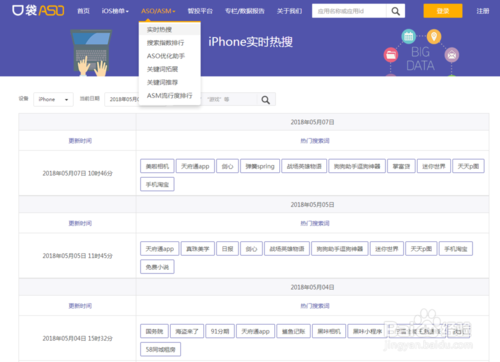Click 战场英雄物语 tag in the 05月05日 row
The image size is (500, 362).
tap(287, 249)
